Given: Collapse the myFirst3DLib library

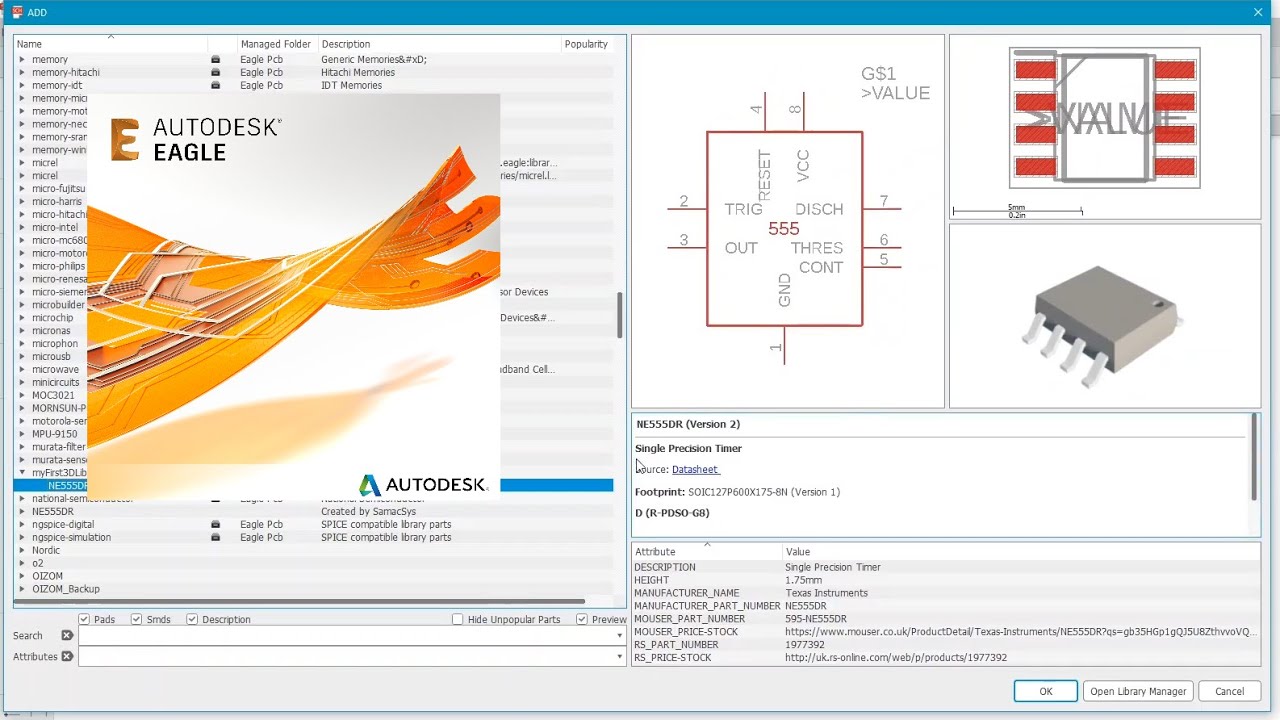Looking at the screenshot, I should click(x=22, y=473).
